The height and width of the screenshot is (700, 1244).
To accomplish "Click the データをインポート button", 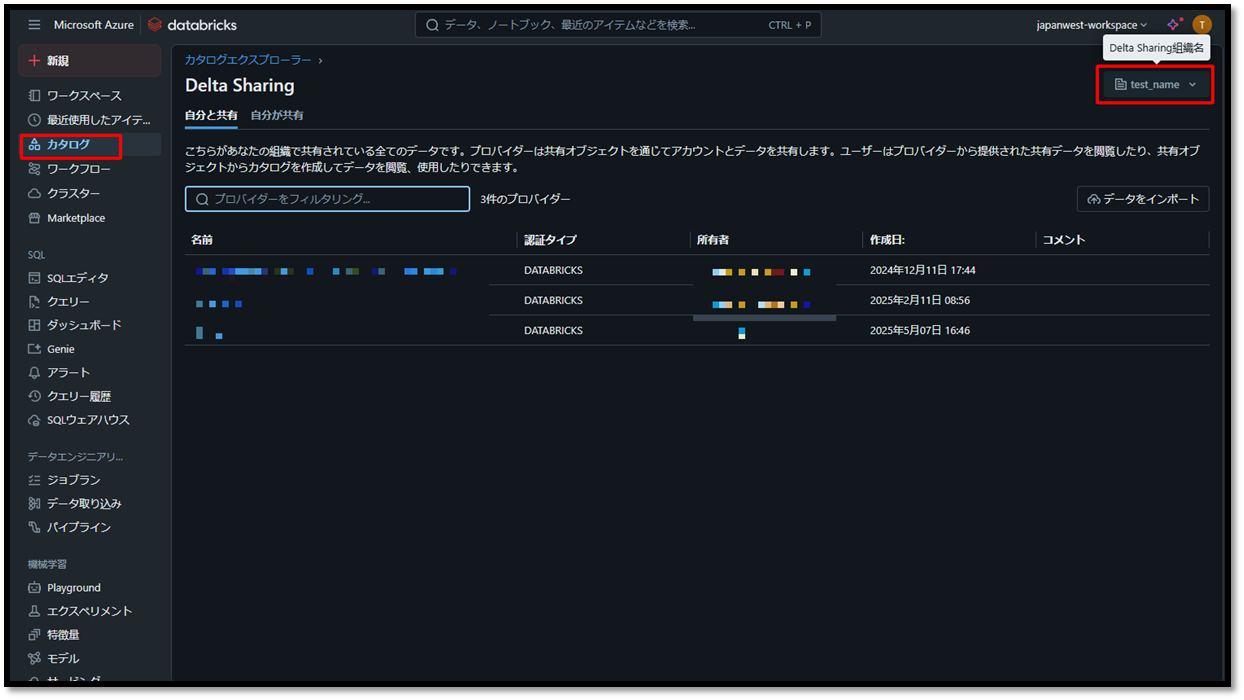I will pos(1143,199).
